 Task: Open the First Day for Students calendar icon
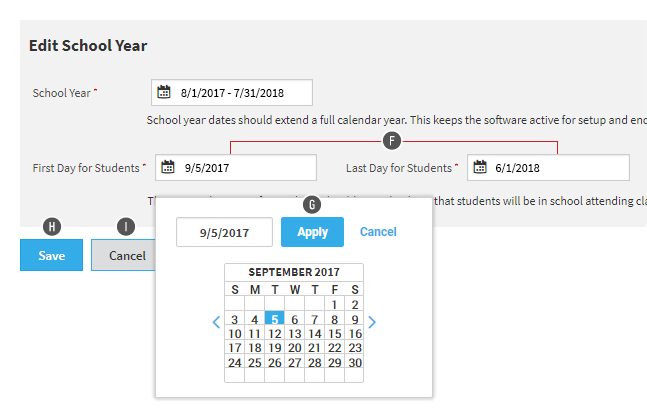168,168
